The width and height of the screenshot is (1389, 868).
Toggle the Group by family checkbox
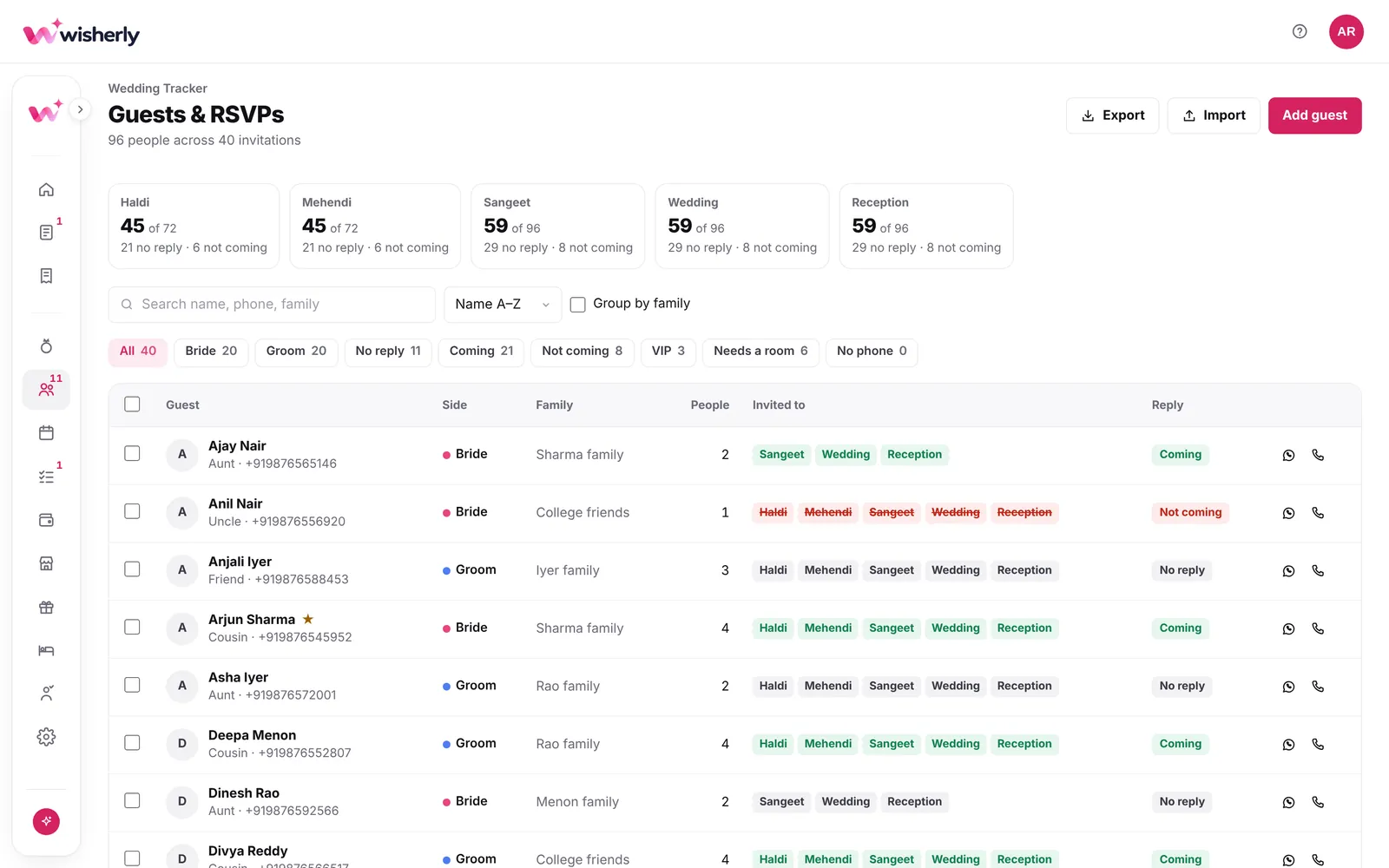(577, 305)
